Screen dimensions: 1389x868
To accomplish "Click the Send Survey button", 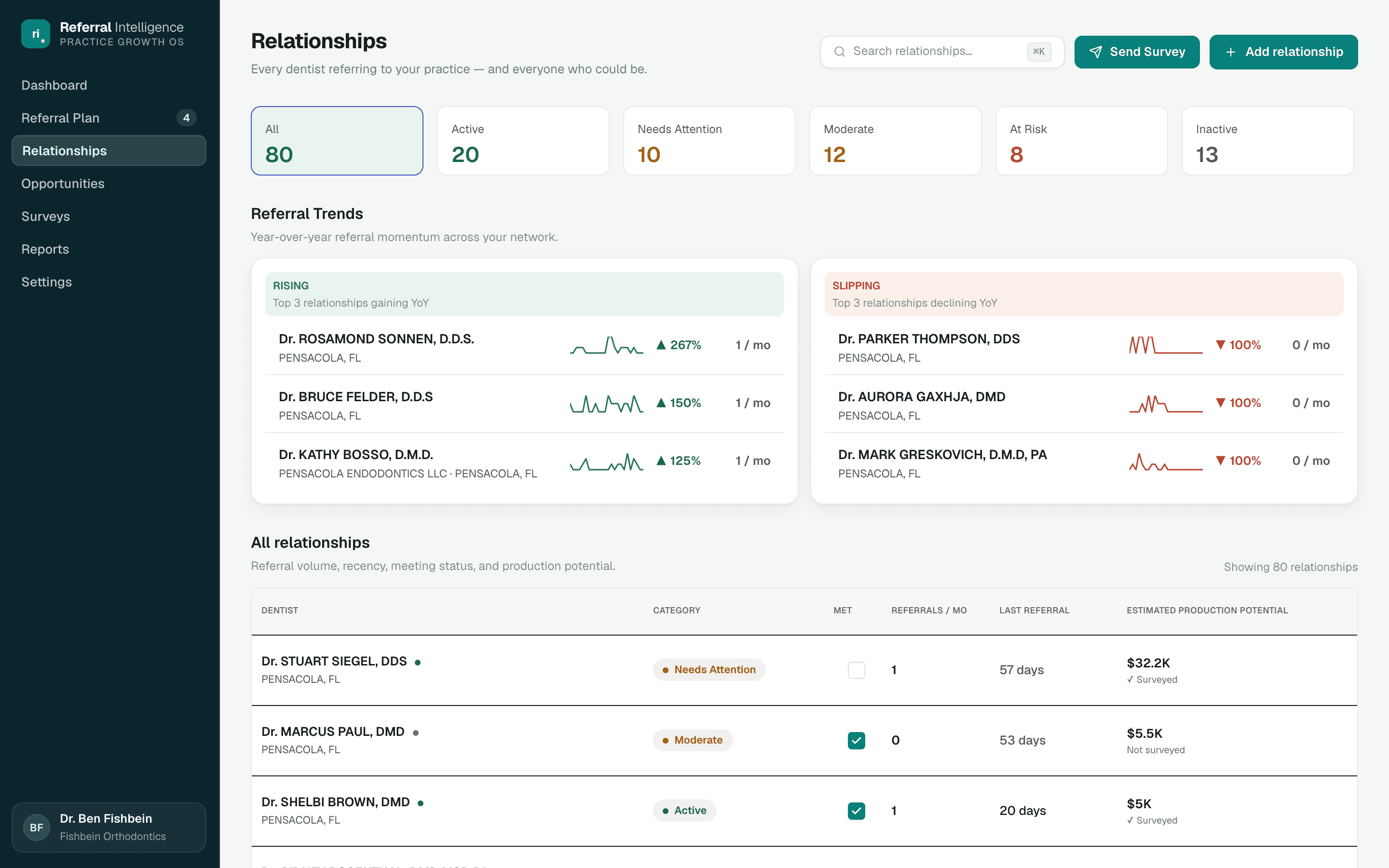I will click(1136, 52).
